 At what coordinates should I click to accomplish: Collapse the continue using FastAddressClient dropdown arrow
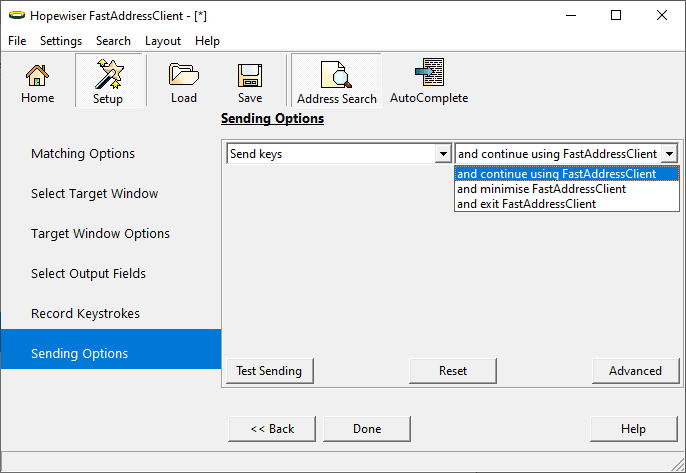(x=669, y=154)
